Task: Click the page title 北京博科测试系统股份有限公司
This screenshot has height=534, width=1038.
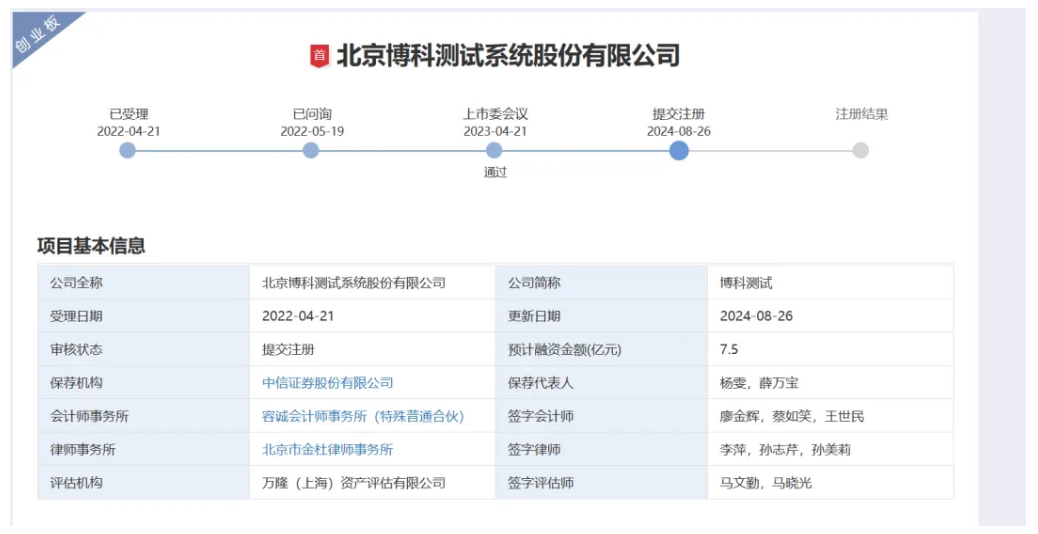Action: 508,56
